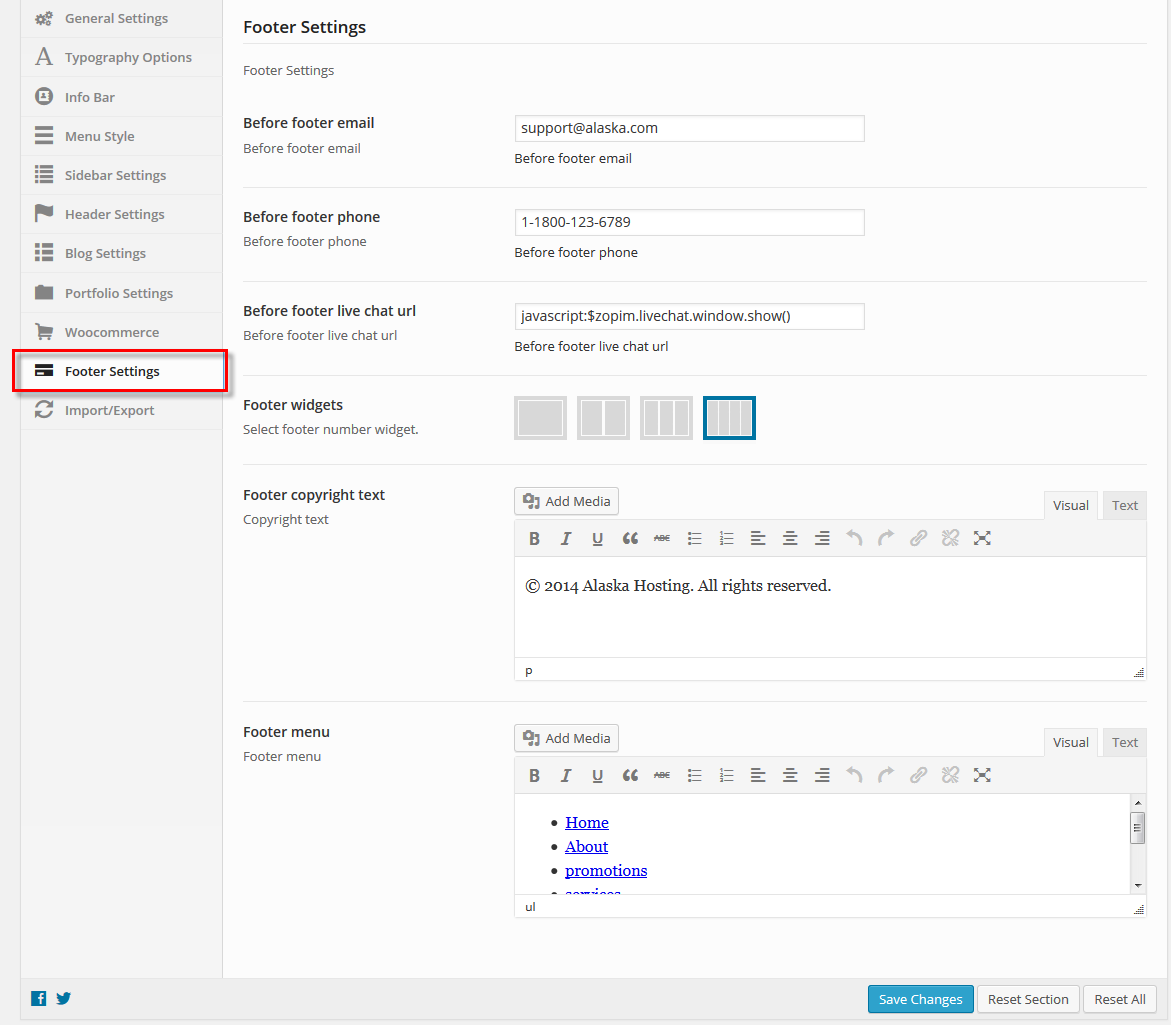Undo in Footer menu editor

pyautogui.click(x=854, y=775)
